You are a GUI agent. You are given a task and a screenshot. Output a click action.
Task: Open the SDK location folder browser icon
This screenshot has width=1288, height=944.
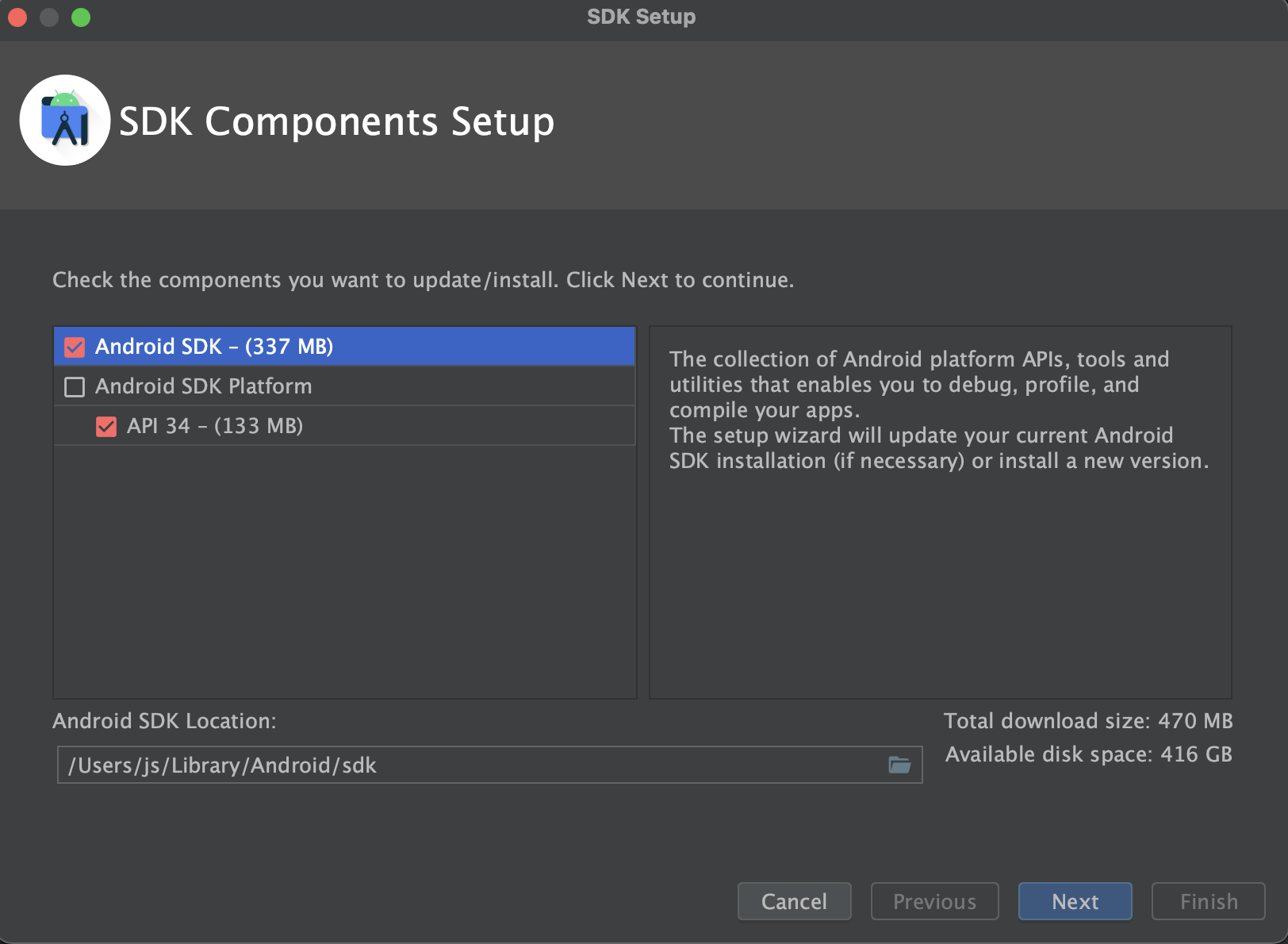click(899, 765)
